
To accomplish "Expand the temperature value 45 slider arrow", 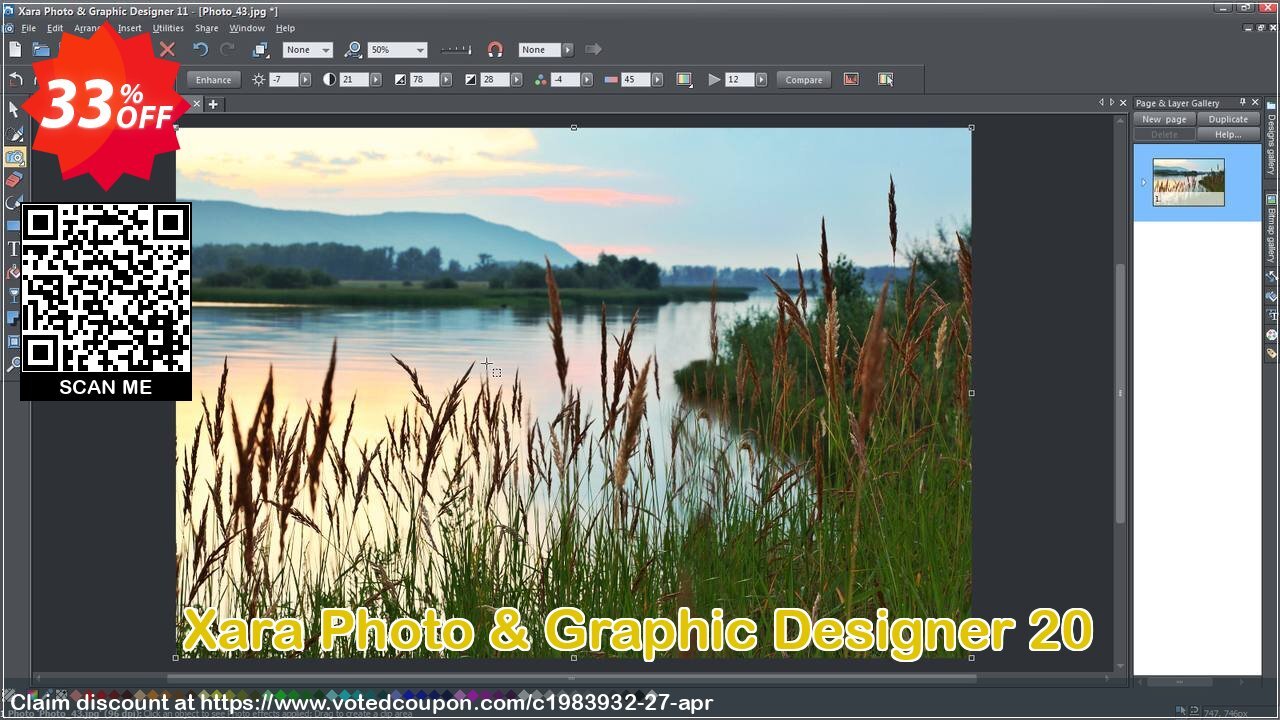I will point(657,79).
